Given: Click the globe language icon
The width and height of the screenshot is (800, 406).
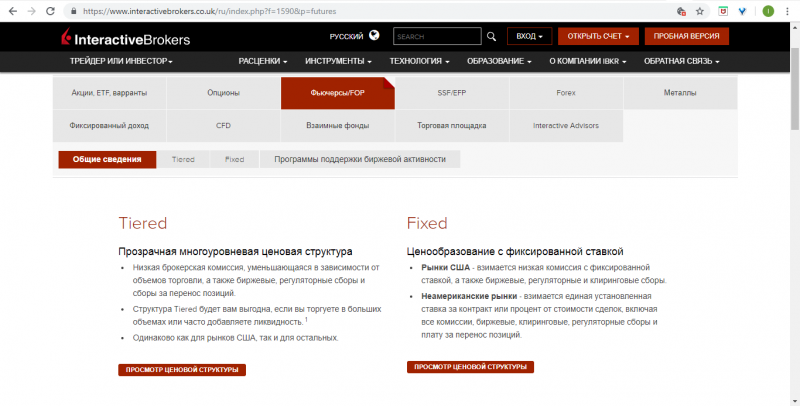Looking at the screenshot, I should point(374,35).
